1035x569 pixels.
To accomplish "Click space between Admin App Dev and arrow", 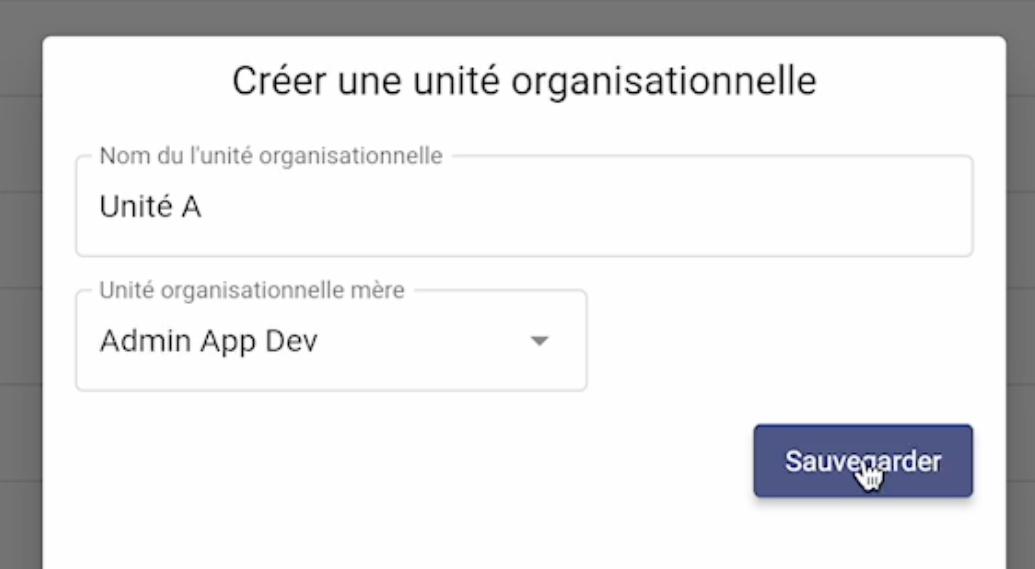I will coord(422,341).
